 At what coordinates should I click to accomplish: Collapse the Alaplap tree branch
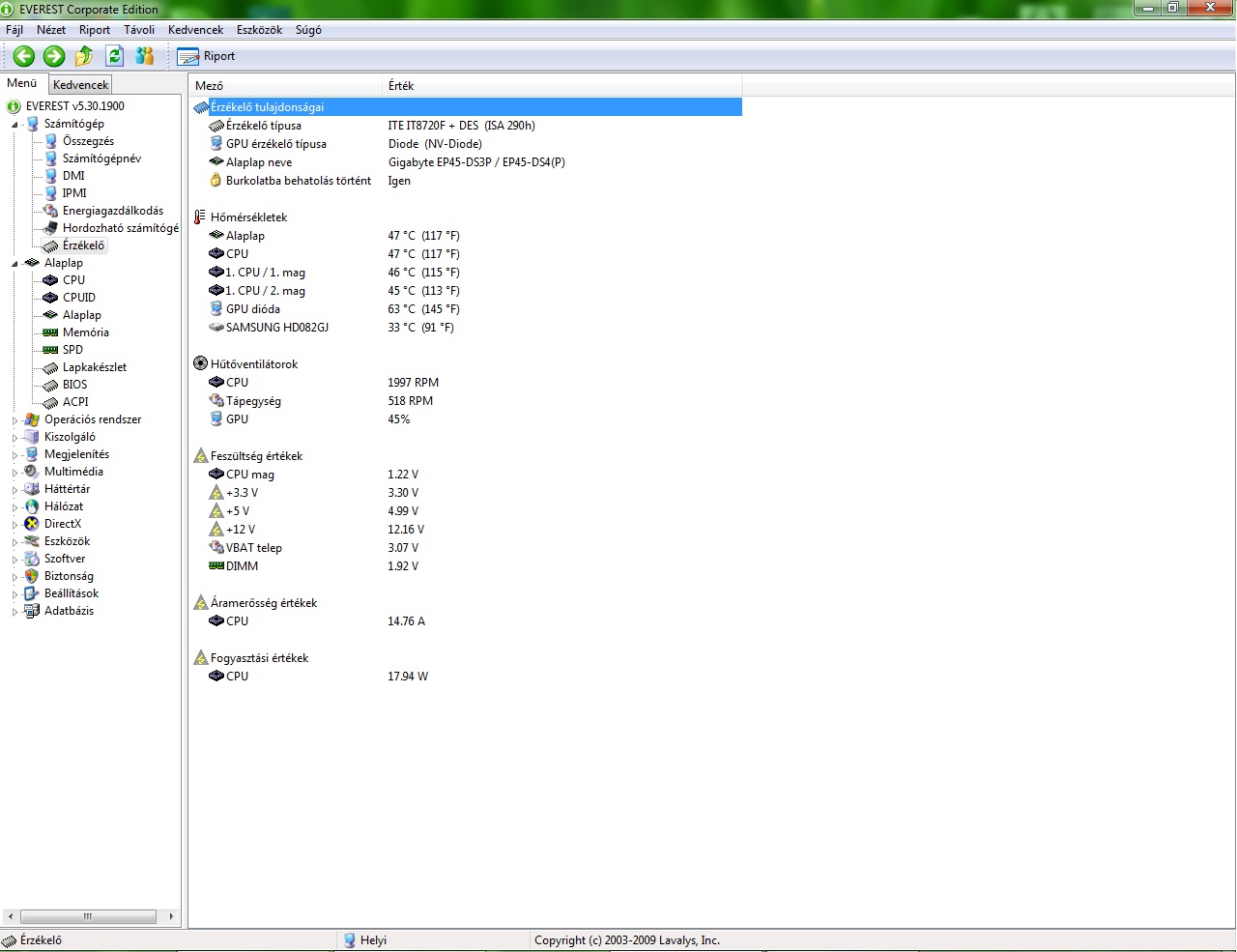point(14,264)
